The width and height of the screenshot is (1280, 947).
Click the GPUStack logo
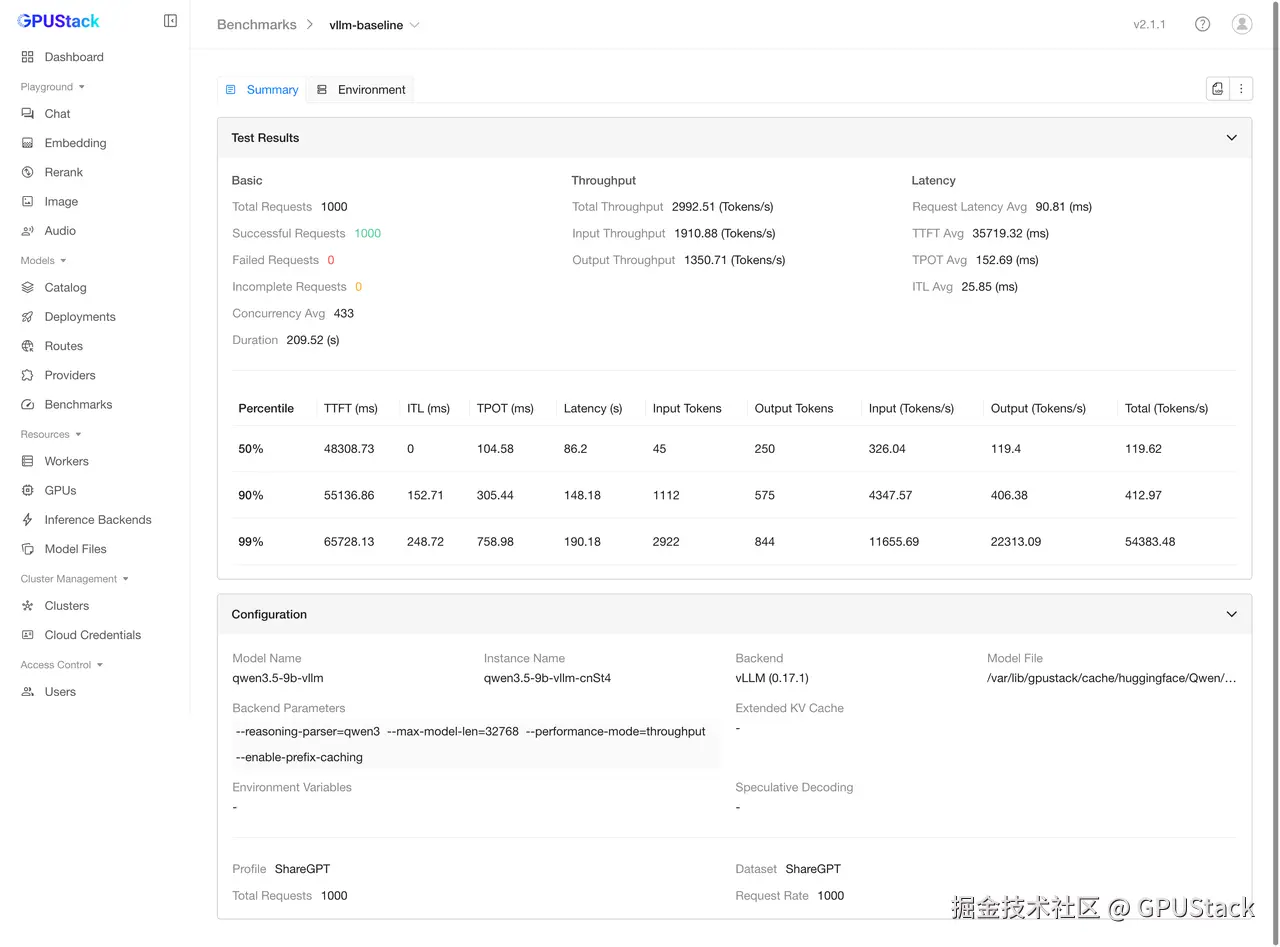coord(59,20)
